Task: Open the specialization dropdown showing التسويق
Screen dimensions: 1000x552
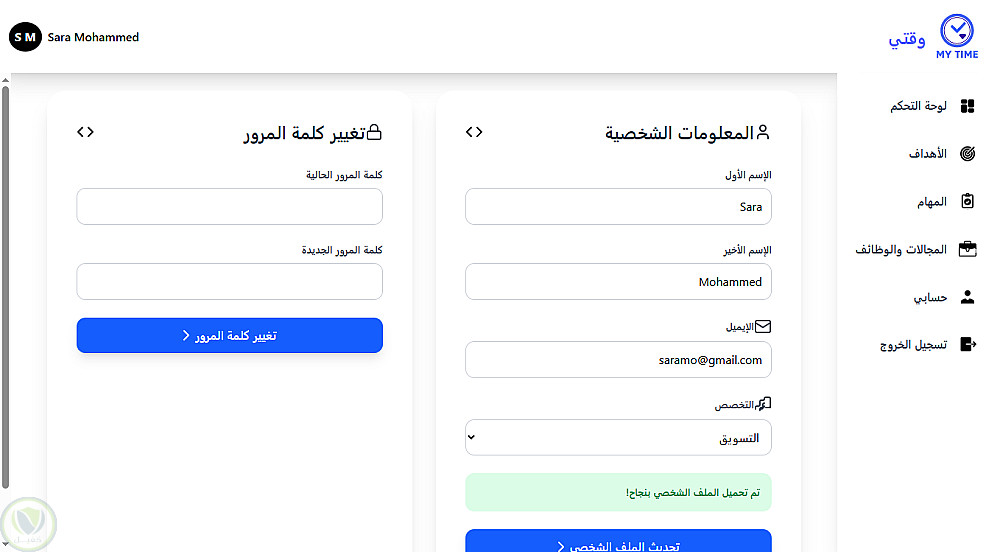Action: click(618, 437)
